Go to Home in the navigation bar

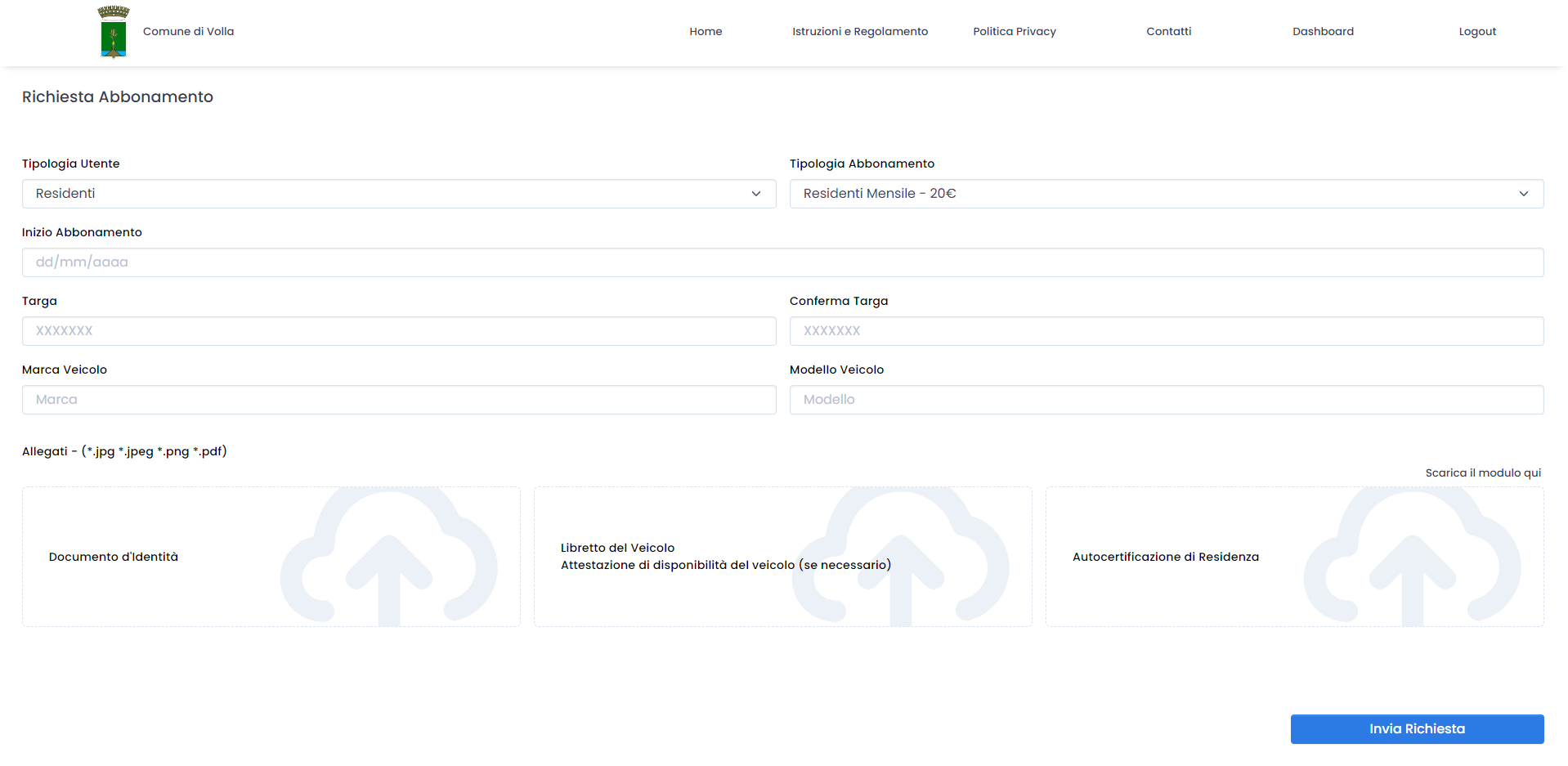[706, 31]
